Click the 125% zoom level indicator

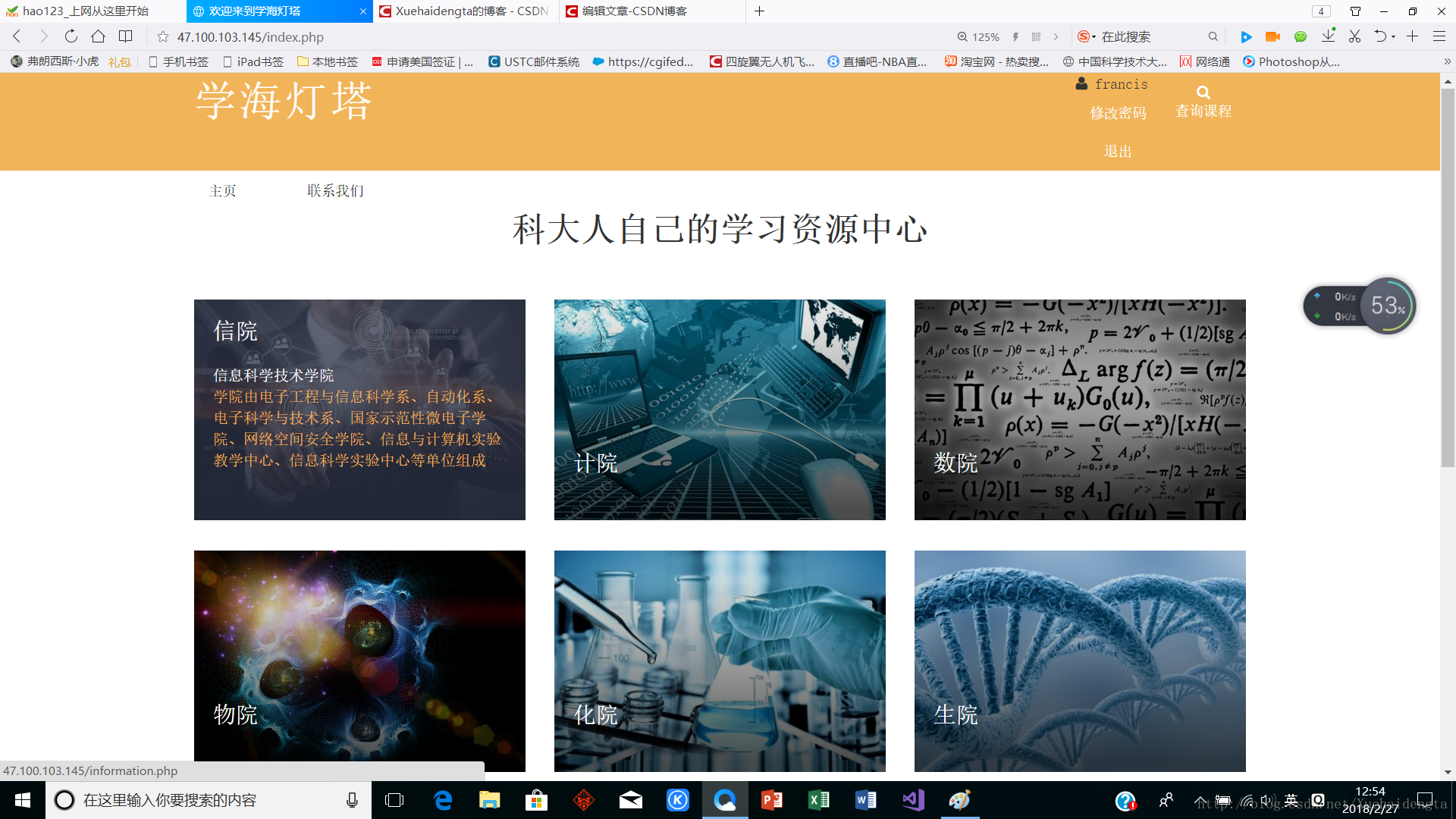click(978, 36)
